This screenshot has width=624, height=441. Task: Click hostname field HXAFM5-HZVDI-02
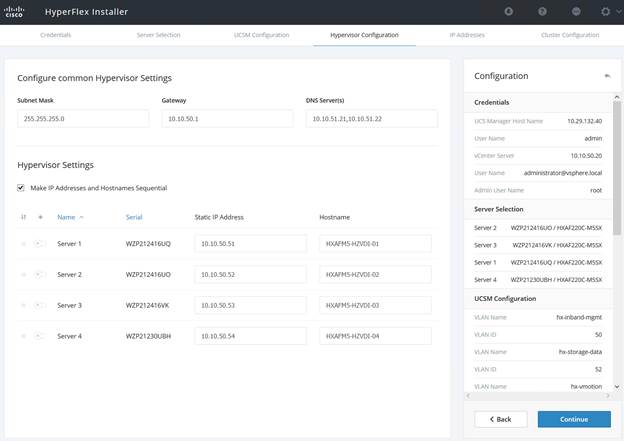pyautogui.click(x=375, y=274)
